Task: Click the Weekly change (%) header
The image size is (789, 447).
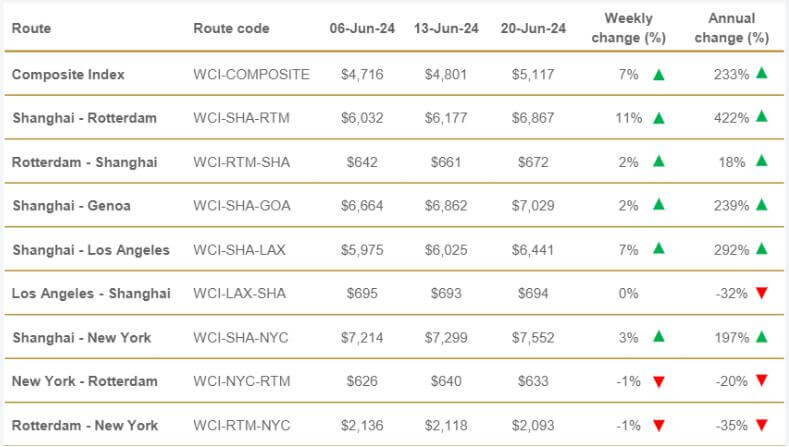Action: [628, 28]
